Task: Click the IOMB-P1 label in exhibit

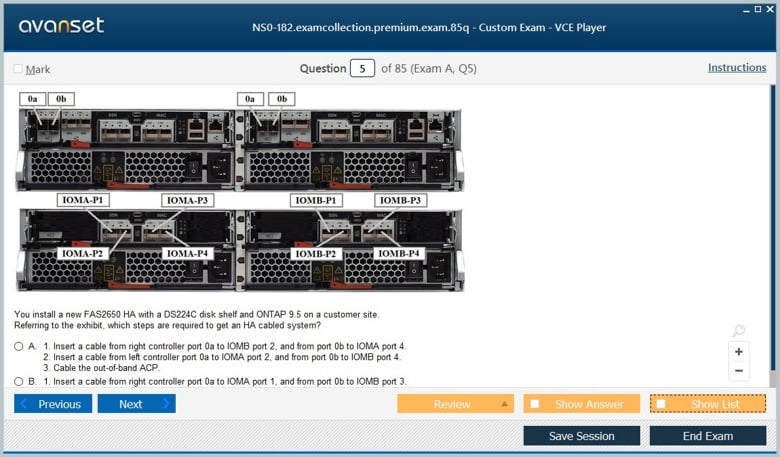Action: 316,200
